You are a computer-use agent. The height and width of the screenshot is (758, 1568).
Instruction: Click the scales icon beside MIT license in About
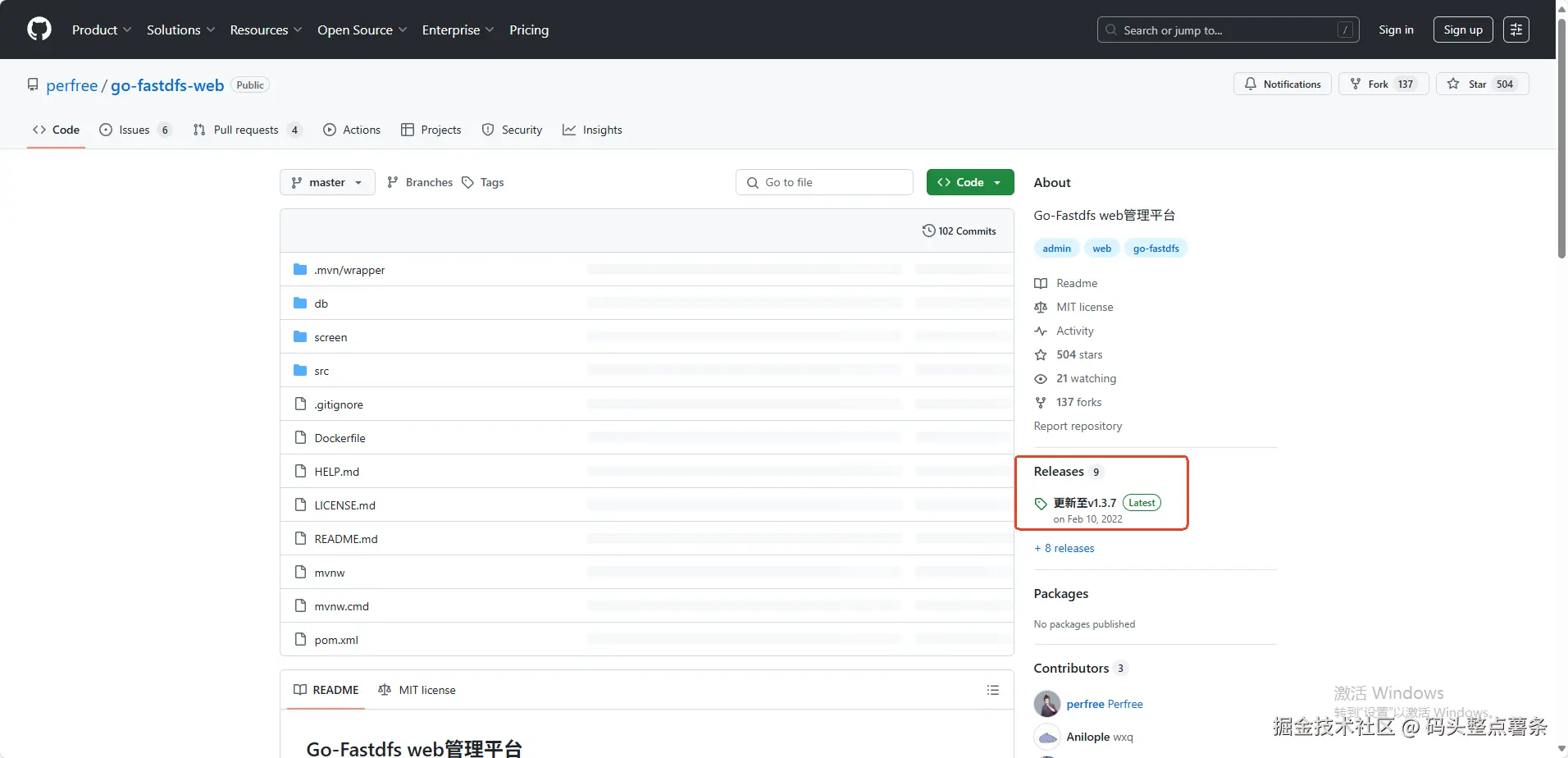tap(1041, 307)
